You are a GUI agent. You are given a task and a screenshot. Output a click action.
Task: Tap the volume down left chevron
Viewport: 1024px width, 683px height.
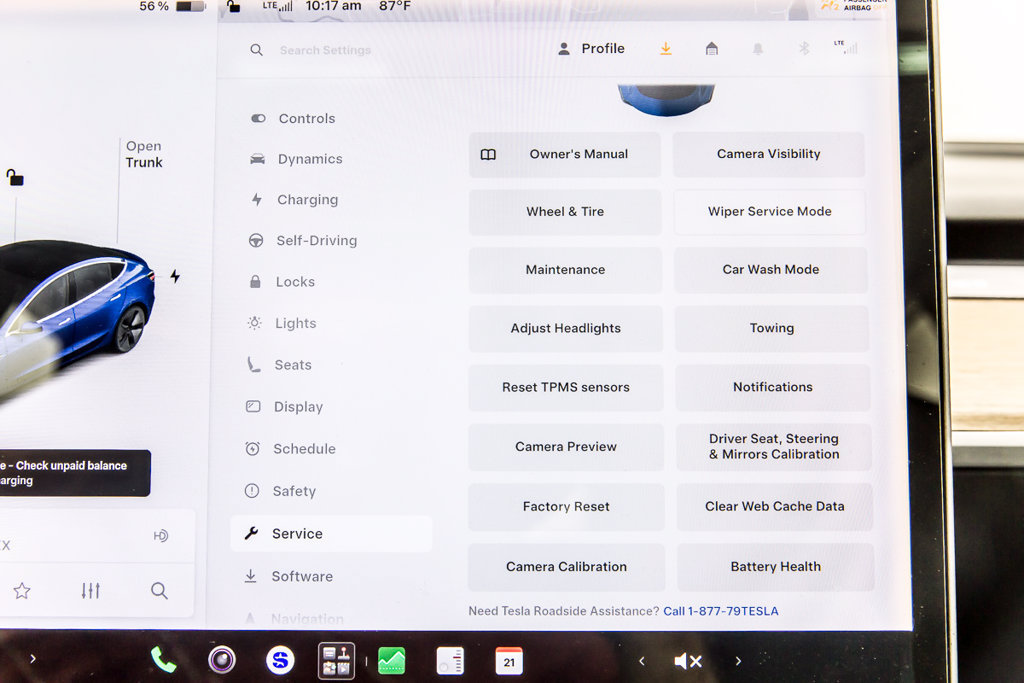(x=642, y=661)
